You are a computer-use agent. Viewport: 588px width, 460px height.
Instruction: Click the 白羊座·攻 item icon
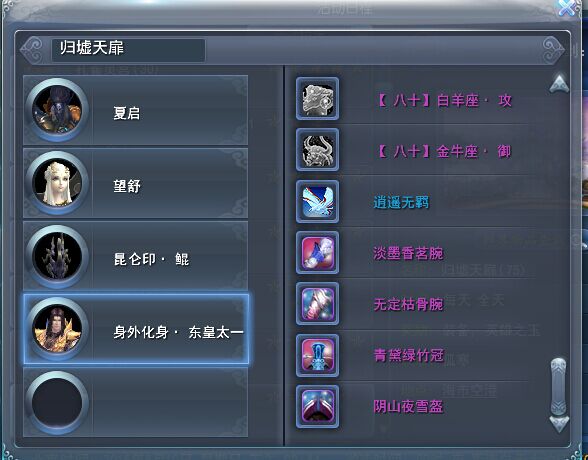(317, 99)
